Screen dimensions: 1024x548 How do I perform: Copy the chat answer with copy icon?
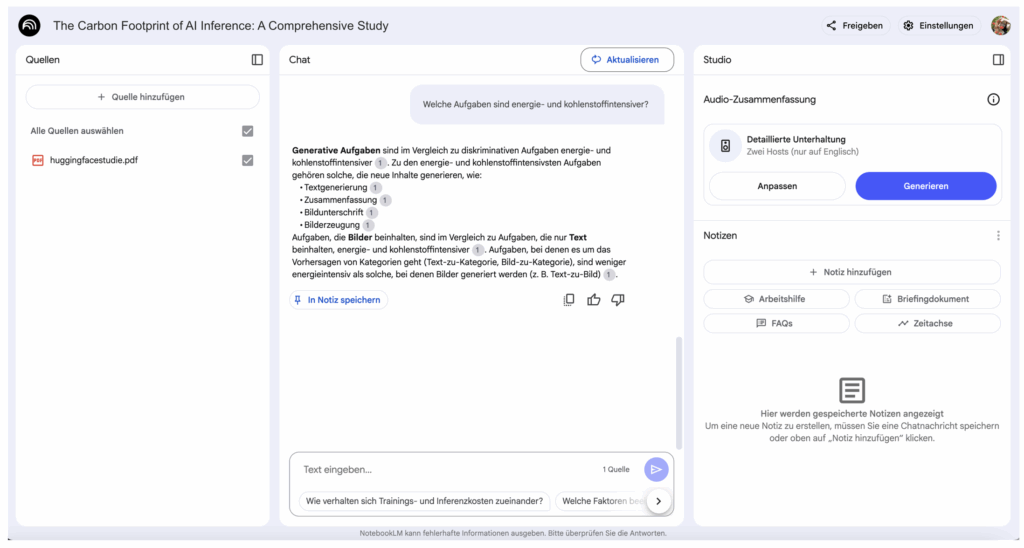coord(569,300)
